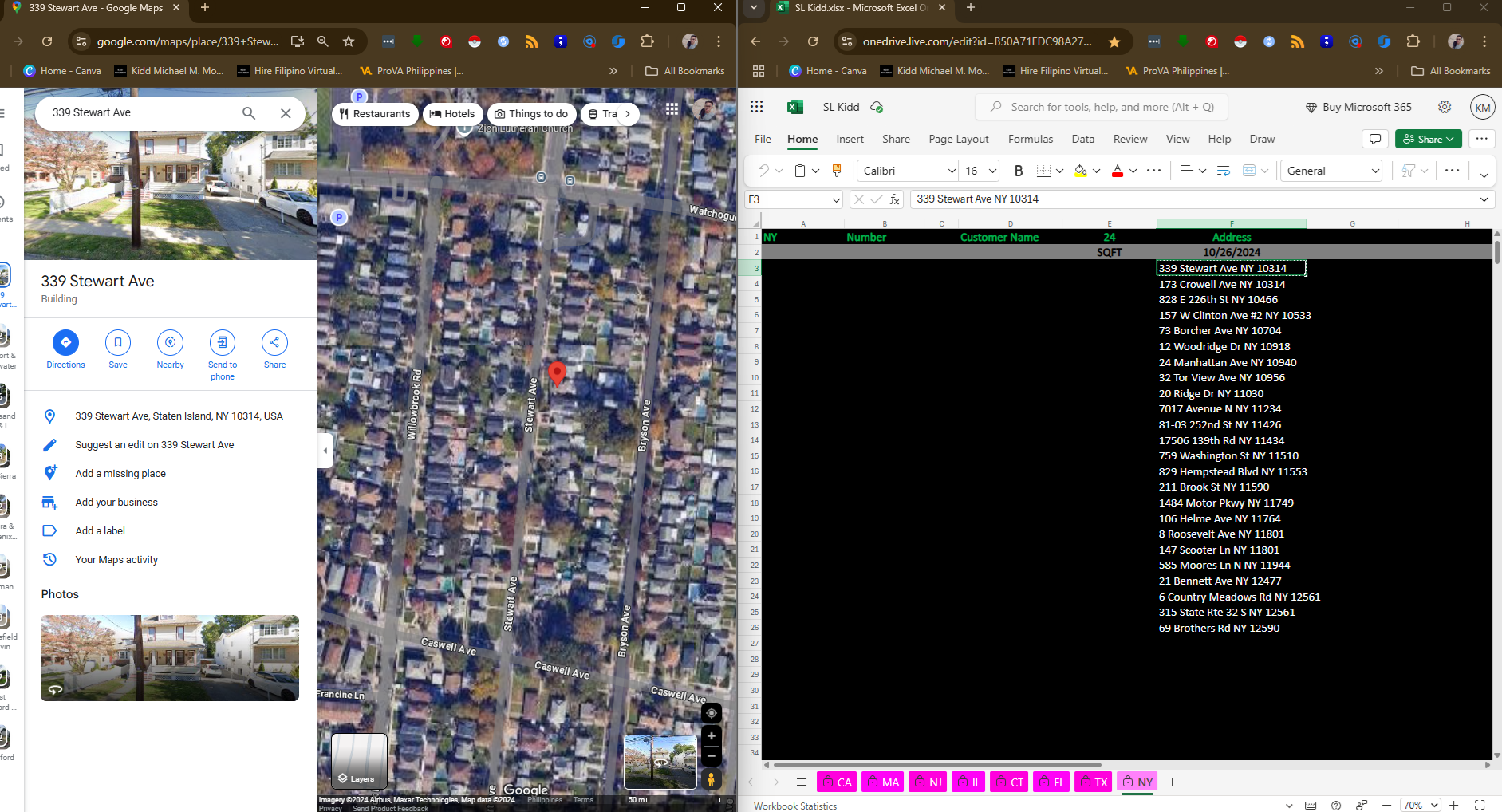Click Buy Microsoft 365

1358,107
